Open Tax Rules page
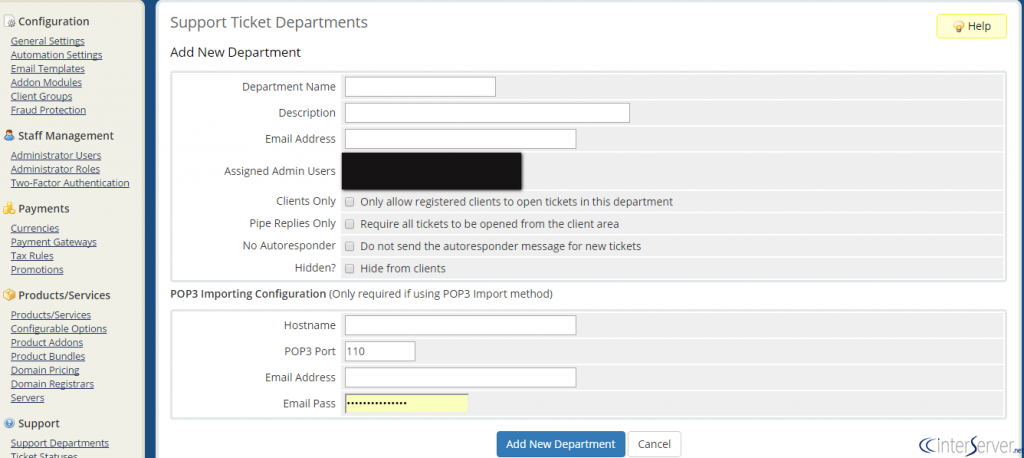1024x458 pixels. [32, 255]
